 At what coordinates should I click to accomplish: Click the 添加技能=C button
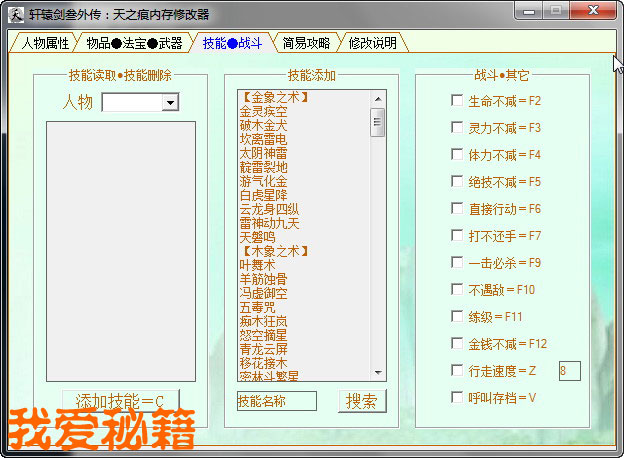click(x=120, y=401)
